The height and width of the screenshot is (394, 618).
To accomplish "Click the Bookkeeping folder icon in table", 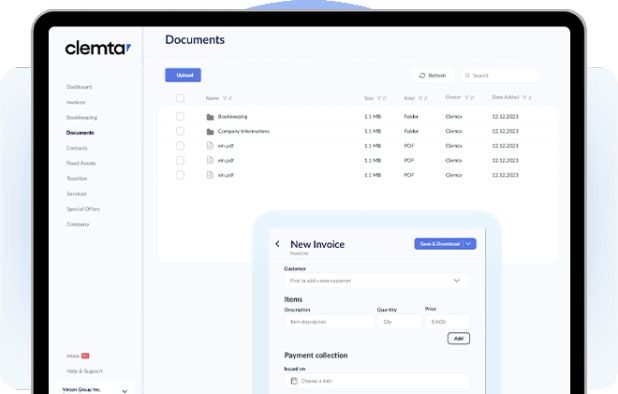I will pos(210,117).
